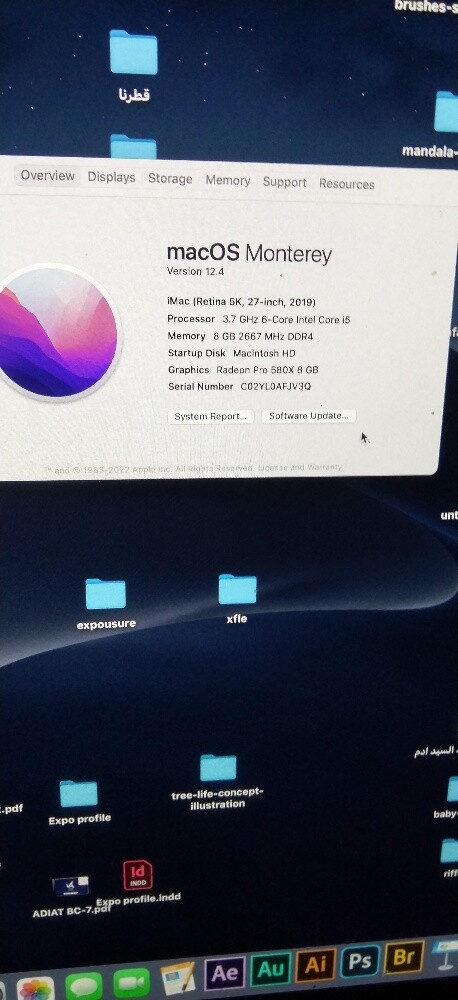This screenshot has width=458, height=1000.
Task: Launch Photoshop from the dock
Action: pos(360,961)
